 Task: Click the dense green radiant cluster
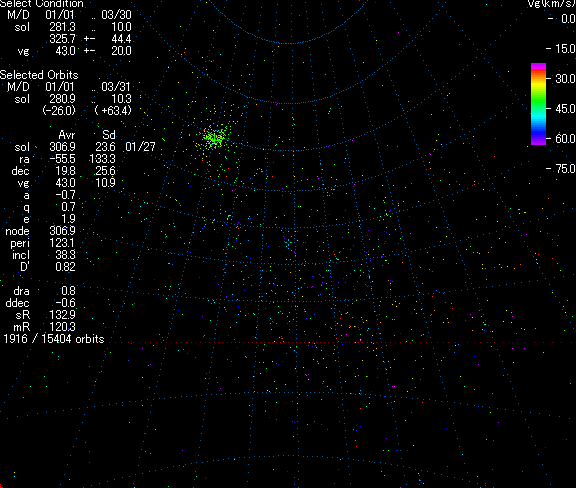(215, 137)
